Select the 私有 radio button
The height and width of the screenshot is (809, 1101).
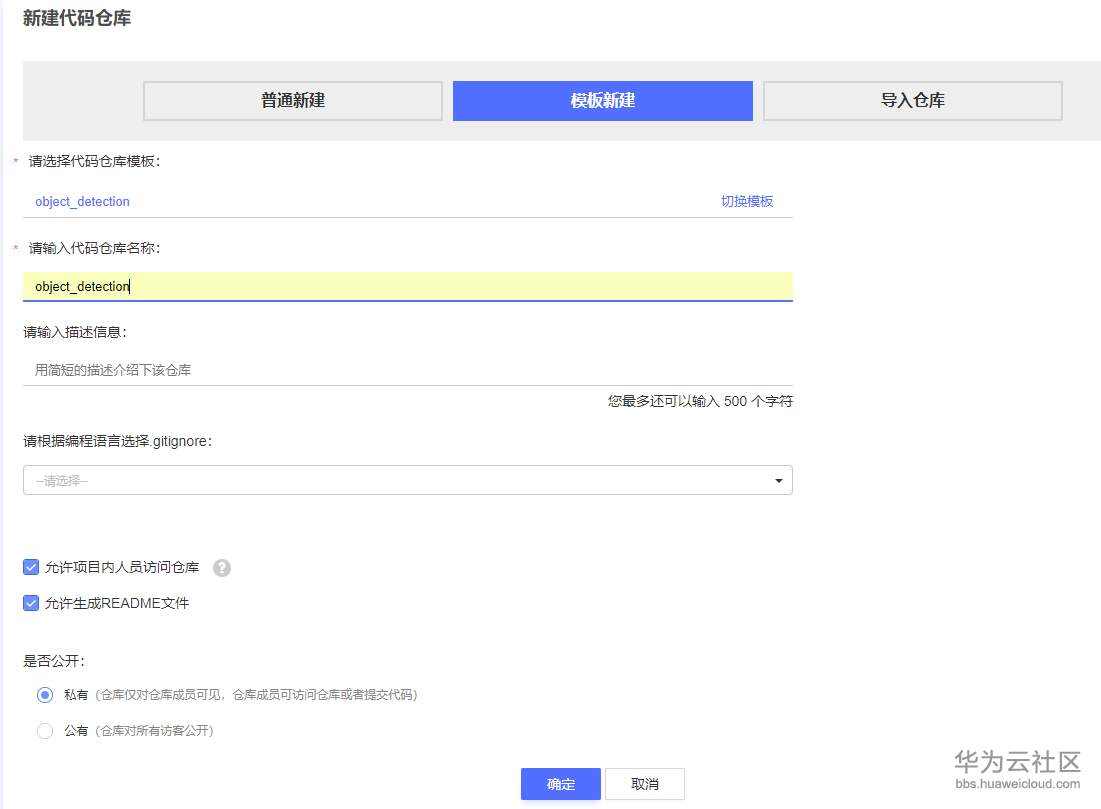45,695
